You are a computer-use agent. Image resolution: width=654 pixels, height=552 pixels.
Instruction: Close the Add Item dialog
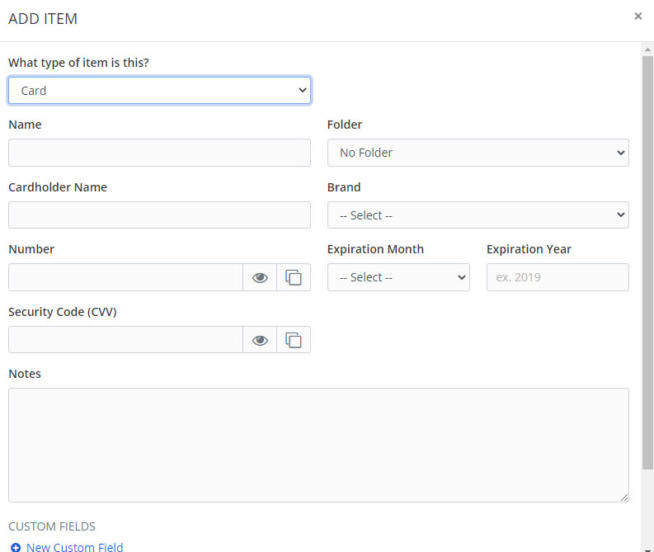[638, 17]
